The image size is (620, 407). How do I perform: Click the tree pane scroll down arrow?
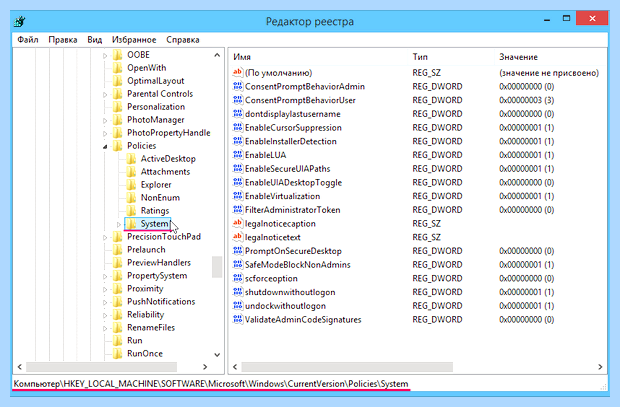(217, 354)
